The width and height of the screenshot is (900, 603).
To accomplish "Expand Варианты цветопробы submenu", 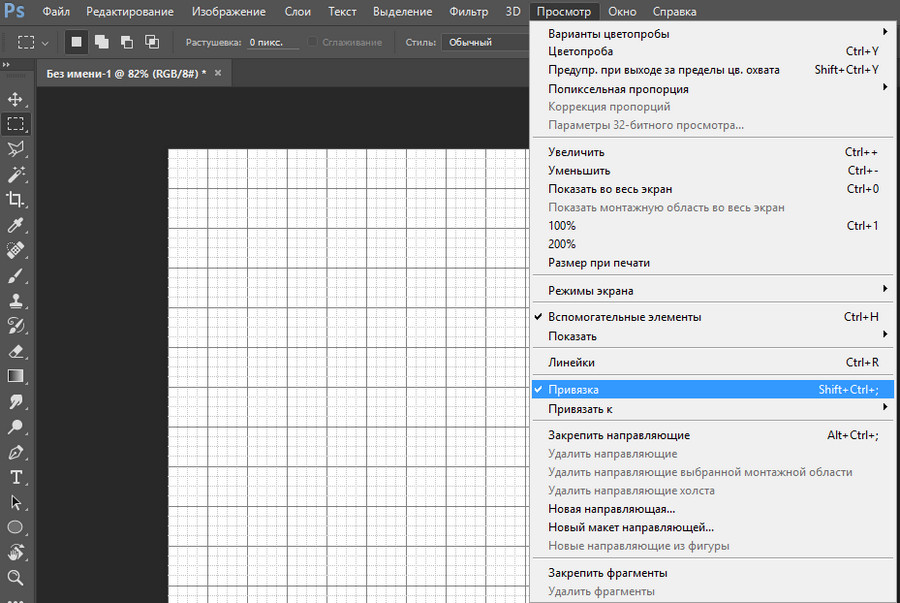I will coord(713,34).
